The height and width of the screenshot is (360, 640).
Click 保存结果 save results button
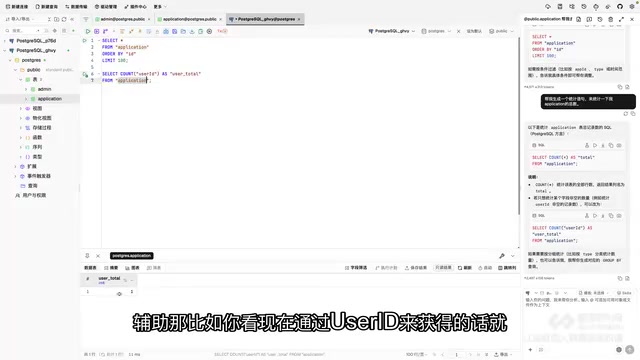(x=416, y=268)
